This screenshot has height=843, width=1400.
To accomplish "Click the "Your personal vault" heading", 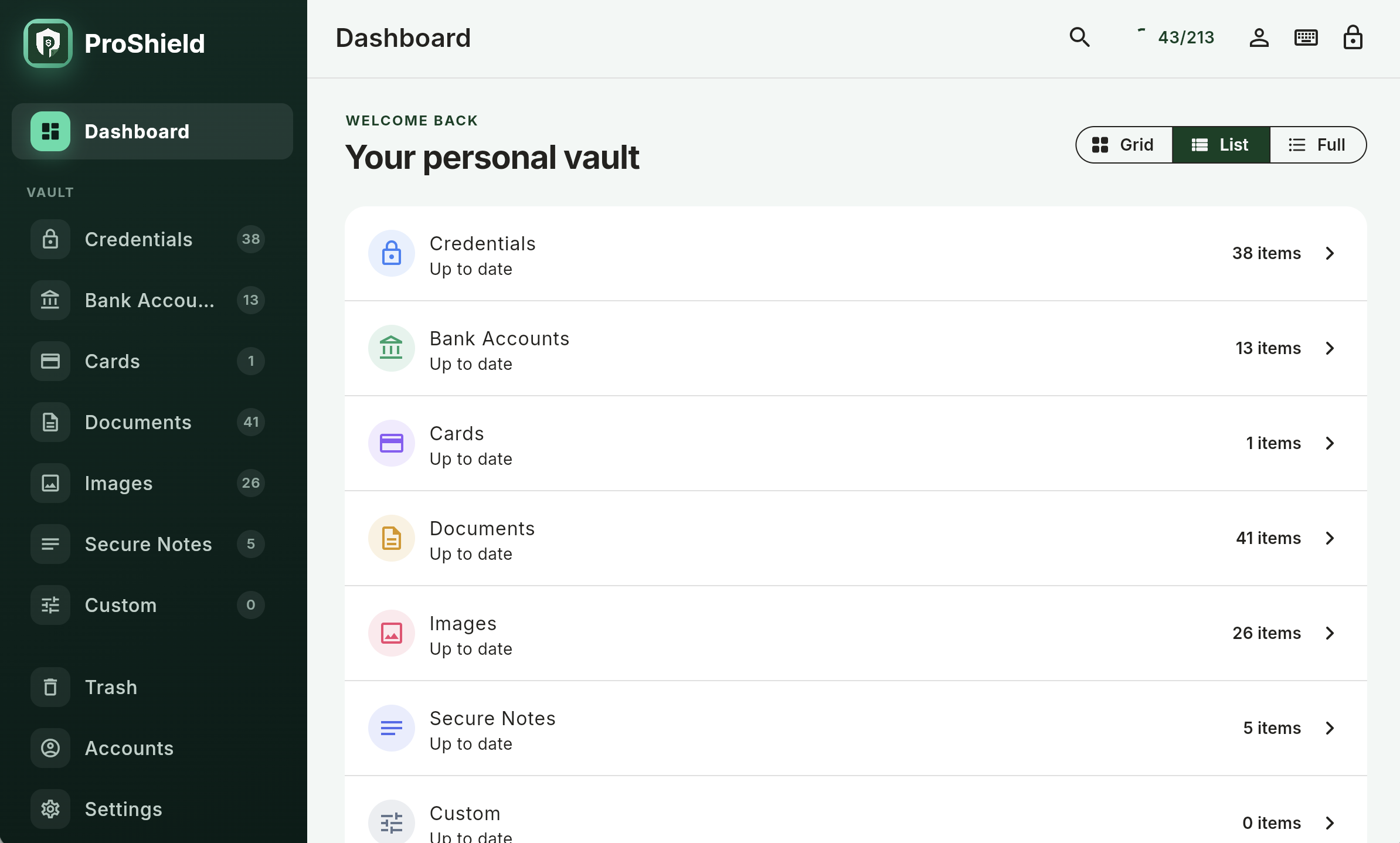I will (x=492, y=157).
